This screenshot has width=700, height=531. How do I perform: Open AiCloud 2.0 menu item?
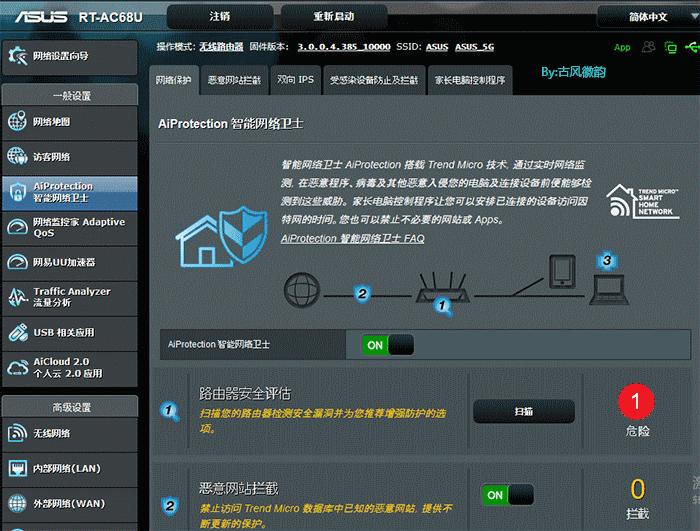pyautogui.click(x=70, y=368)
